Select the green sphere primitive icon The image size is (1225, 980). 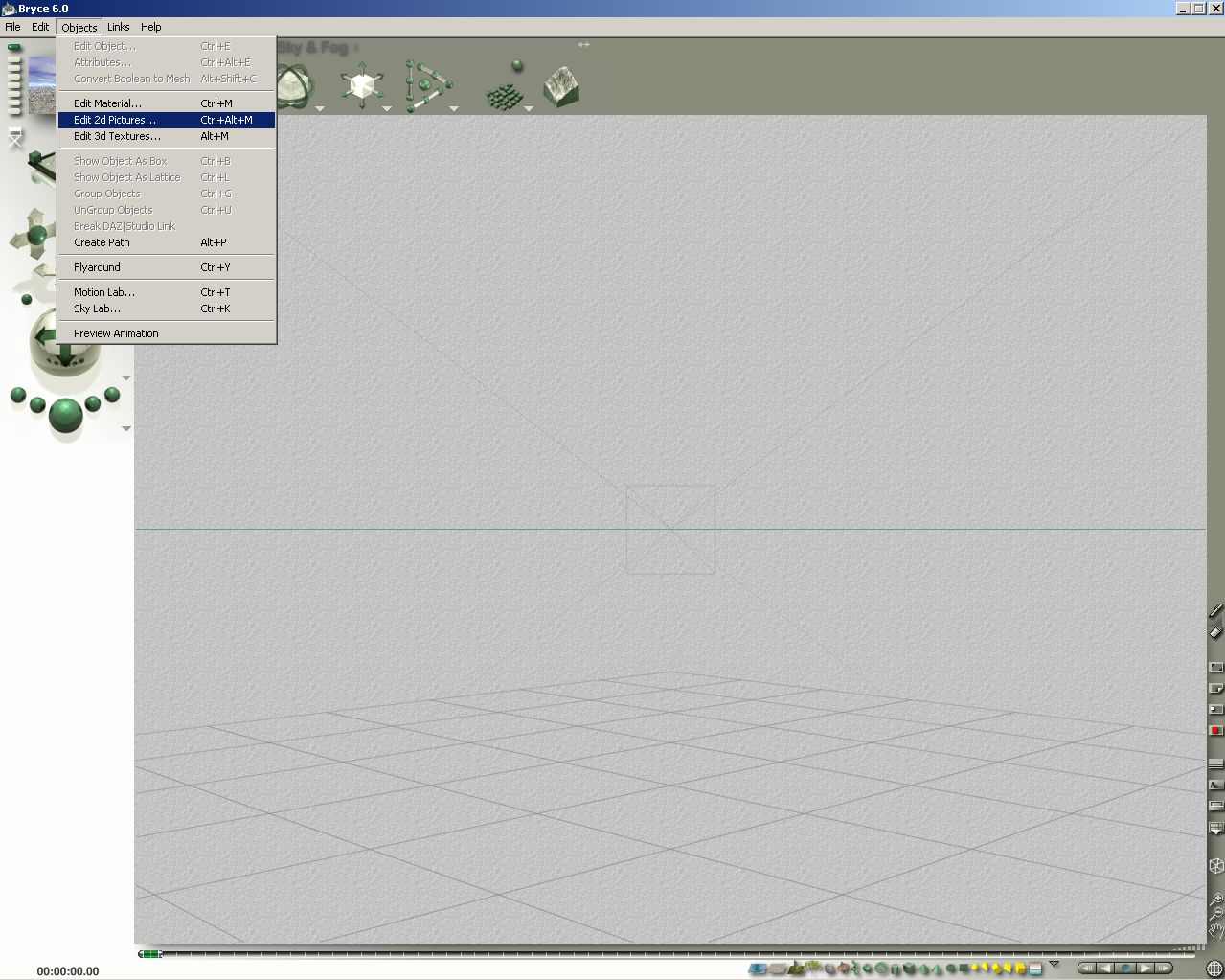(x=867, y=969)
